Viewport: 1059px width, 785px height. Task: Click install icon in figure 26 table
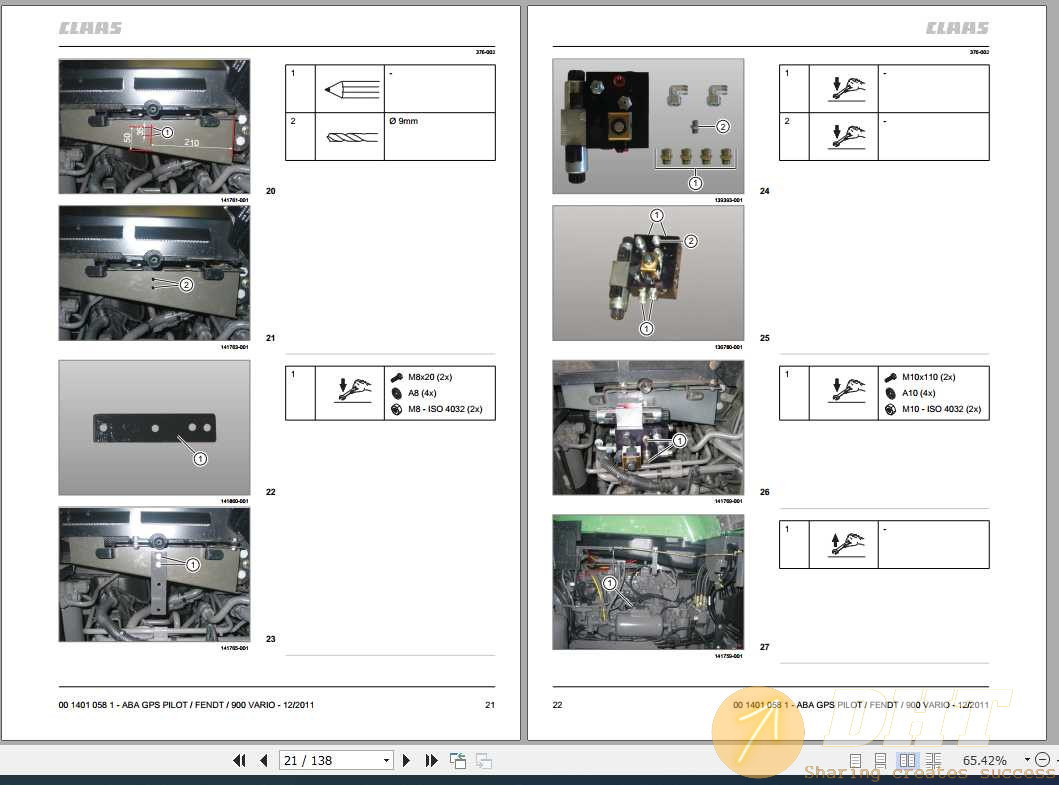pyautogui.click(x=848, y=390)
